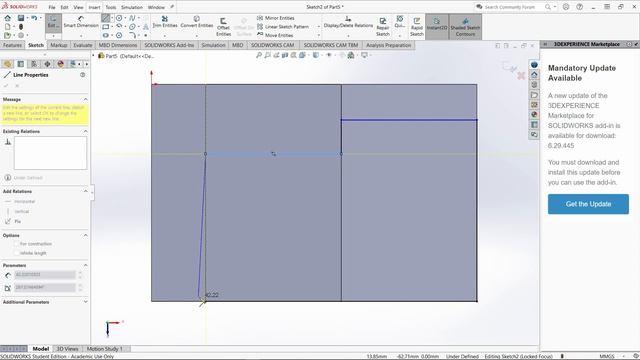Click the Offset Entities tool
Screen dimensions: 640x360
coord(223,27)
